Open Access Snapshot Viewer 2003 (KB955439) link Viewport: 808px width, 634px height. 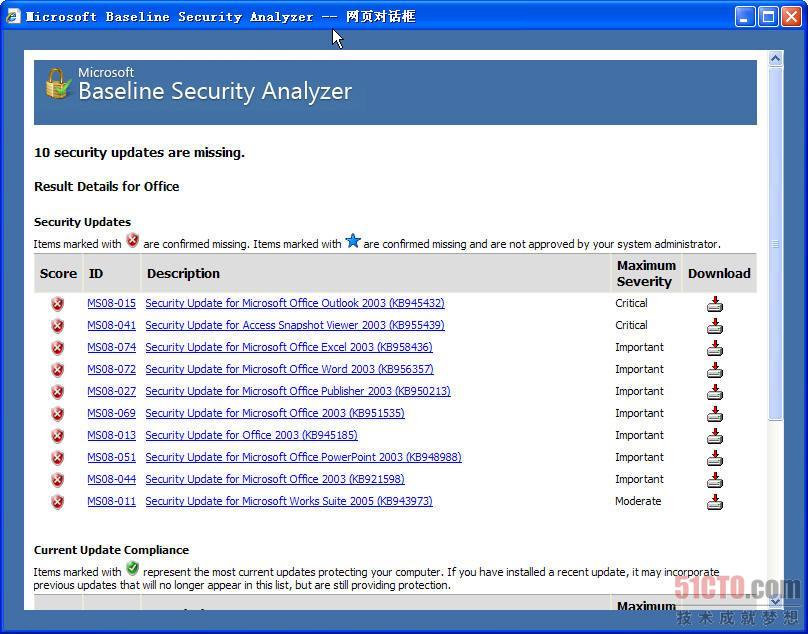coord(295,325)
